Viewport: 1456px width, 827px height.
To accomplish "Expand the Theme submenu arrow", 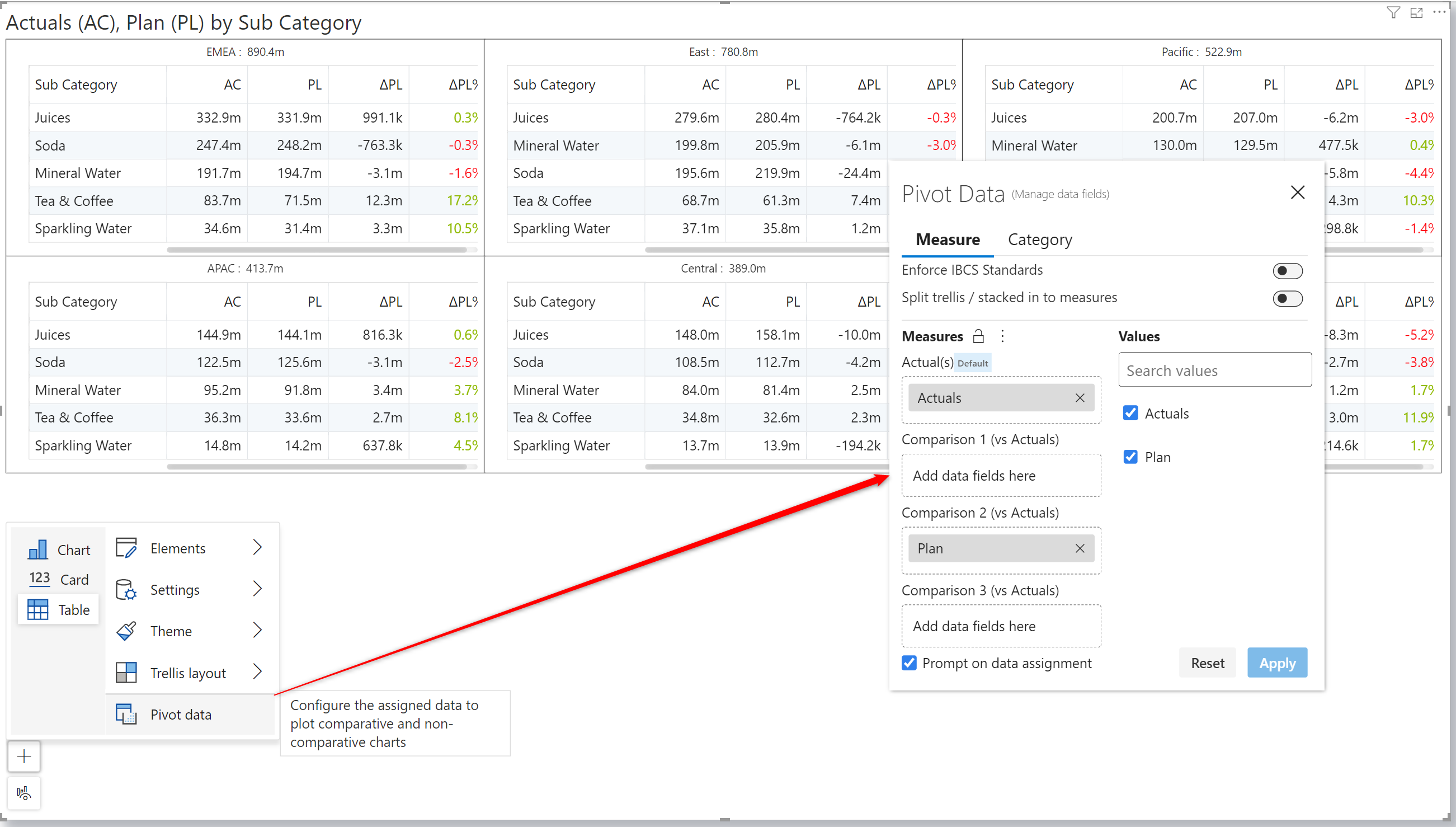I will pos(257,631).
